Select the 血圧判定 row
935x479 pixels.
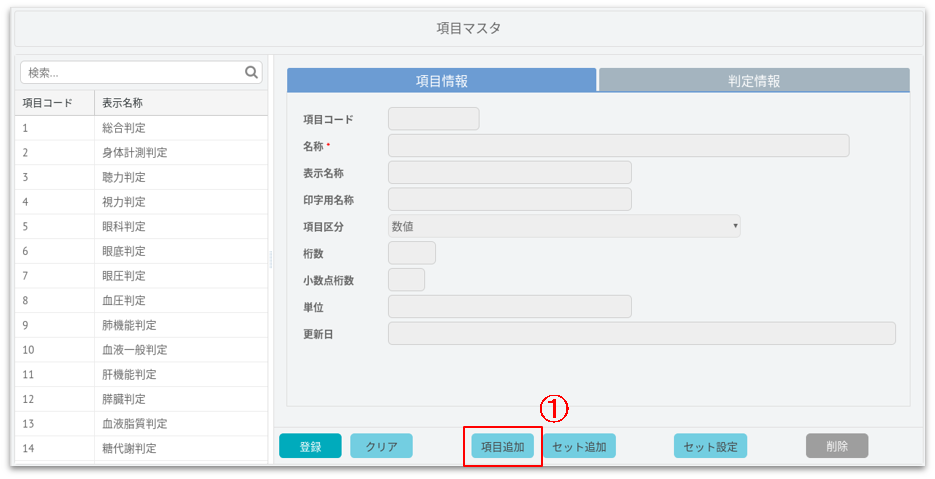(x=141, y=300)
